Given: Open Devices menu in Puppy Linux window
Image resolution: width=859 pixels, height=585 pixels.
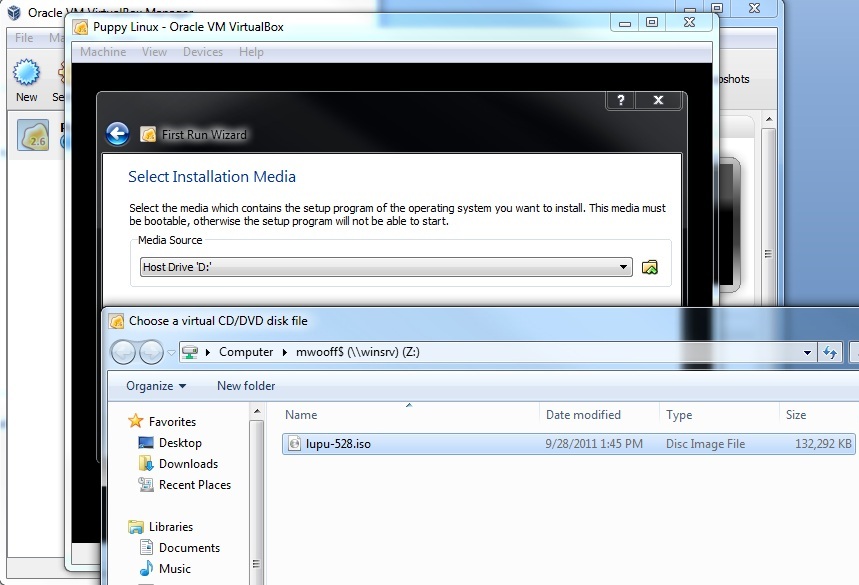Looking at the screenshot, I should [x=203, y=52].
